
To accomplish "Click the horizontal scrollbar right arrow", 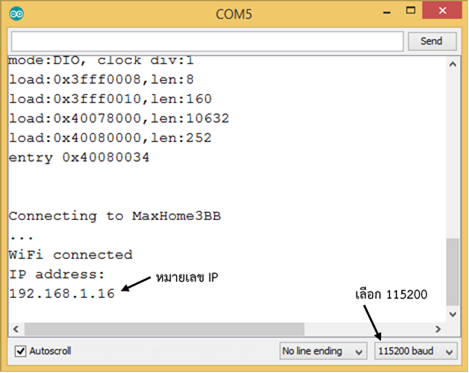I will (x=438, y=329).
